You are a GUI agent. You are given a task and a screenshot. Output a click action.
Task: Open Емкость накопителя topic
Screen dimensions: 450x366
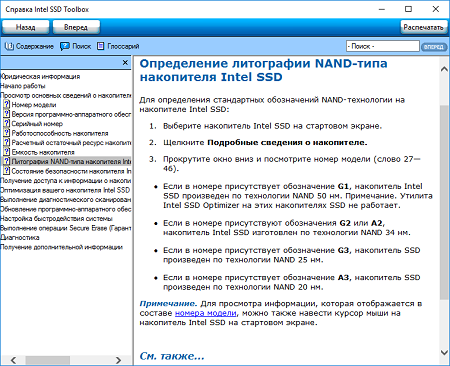click(x=43, y=152)
